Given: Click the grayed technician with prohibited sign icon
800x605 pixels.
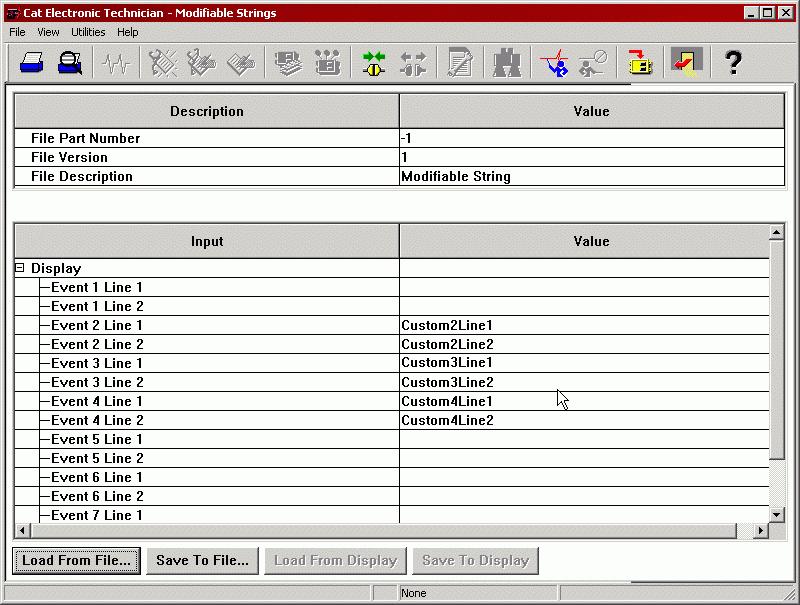Looking at the screenshot, I should (x=593, y=63).
